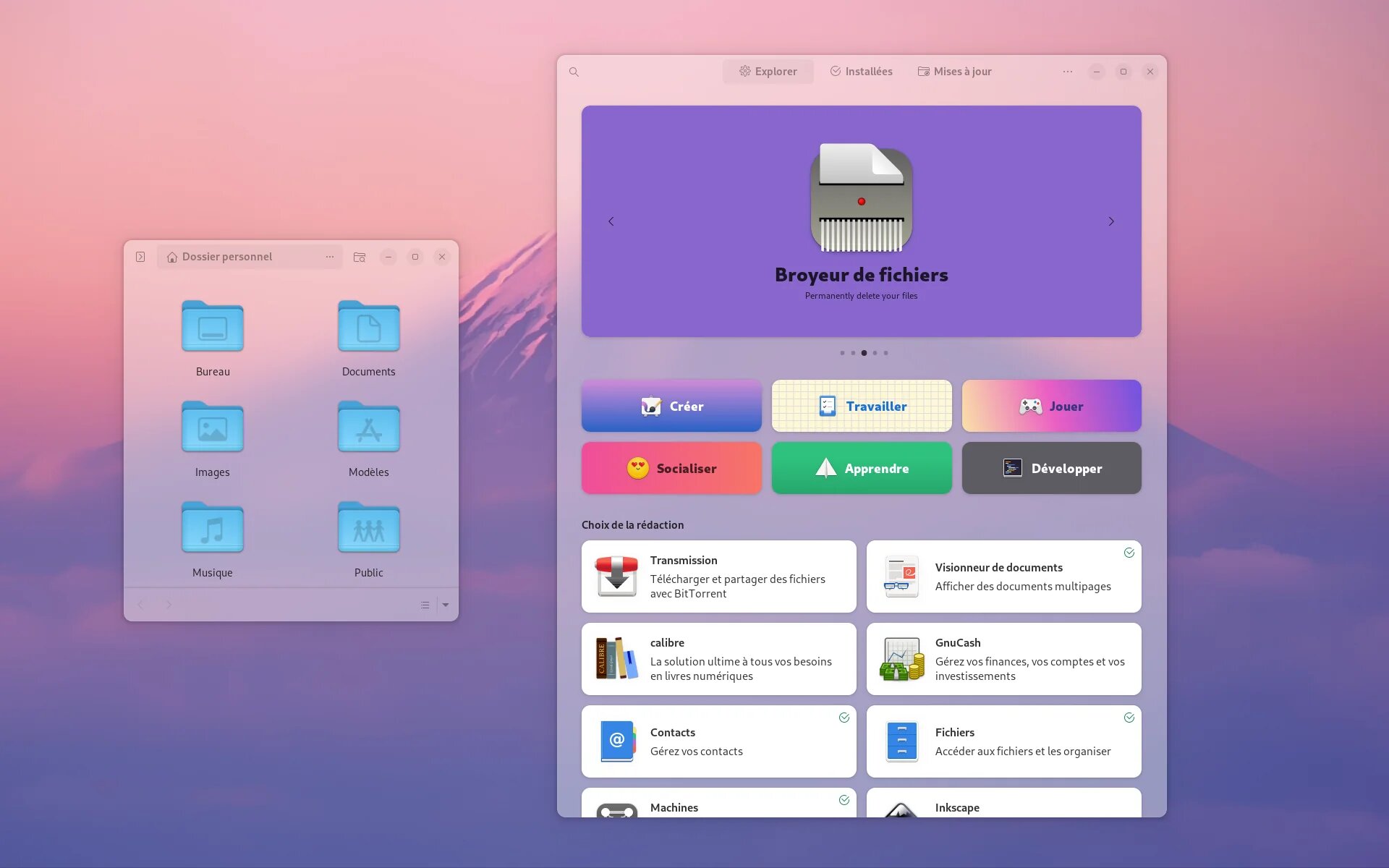
Task: Toggle the Files sidebar panel icon
Action: click(x=140, y=257)
